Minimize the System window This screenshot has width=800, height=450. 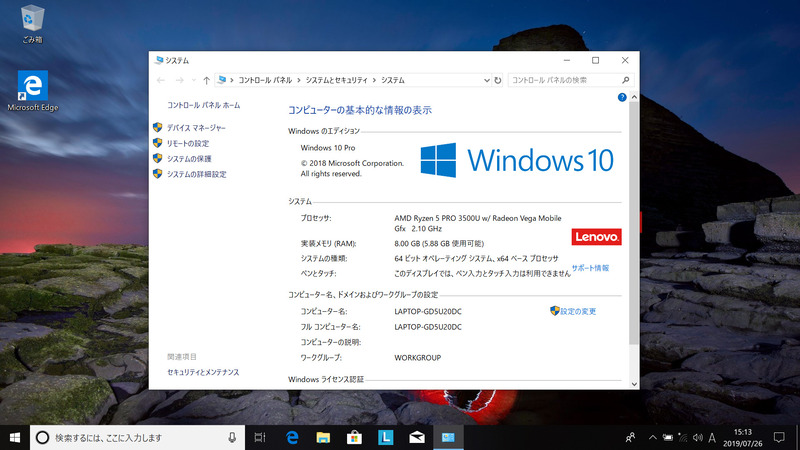(566, 60)
